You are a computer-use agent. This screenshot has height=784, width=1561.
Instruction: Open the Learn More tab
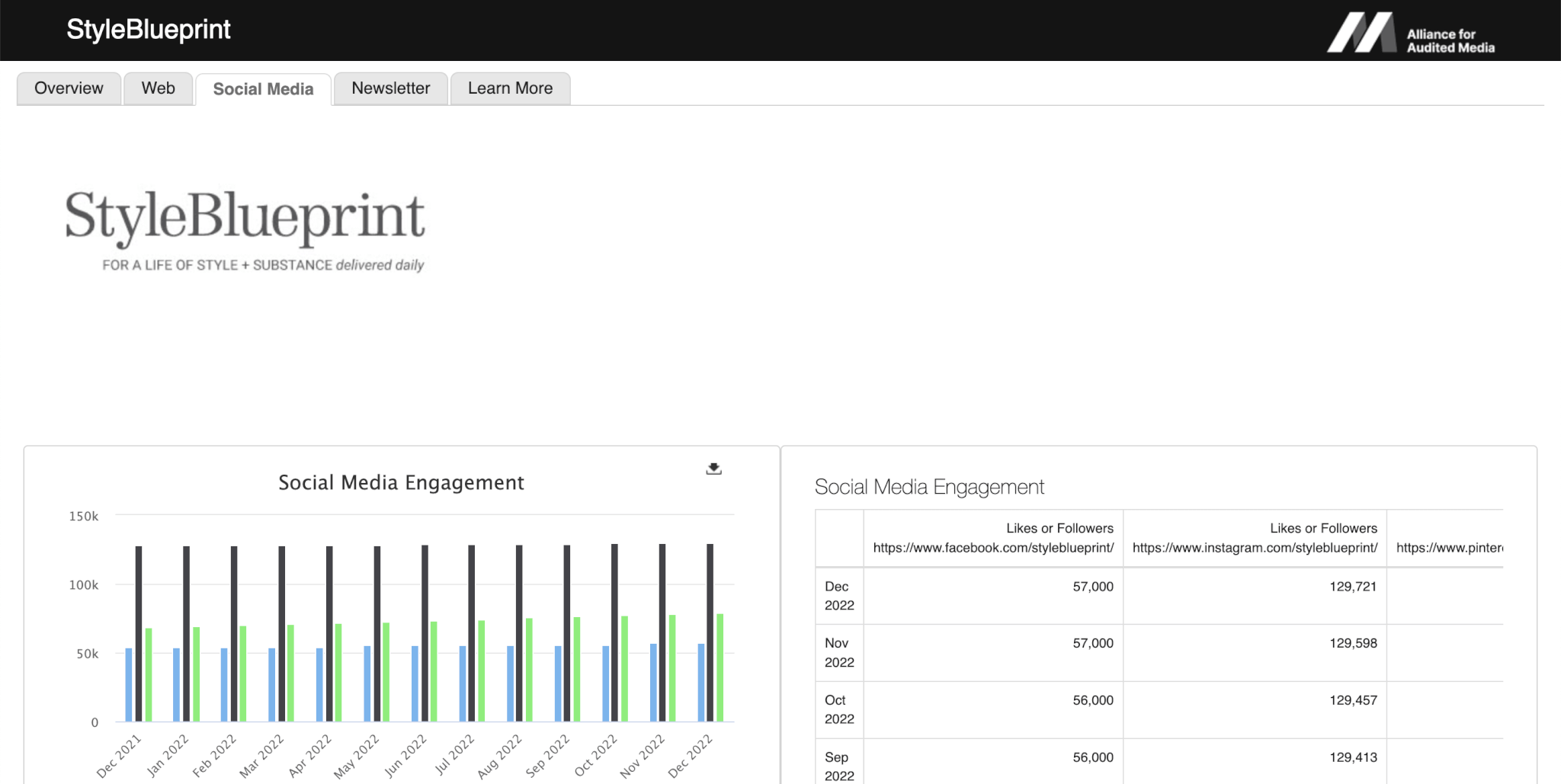pyautogui.click(x=511, y=88)
